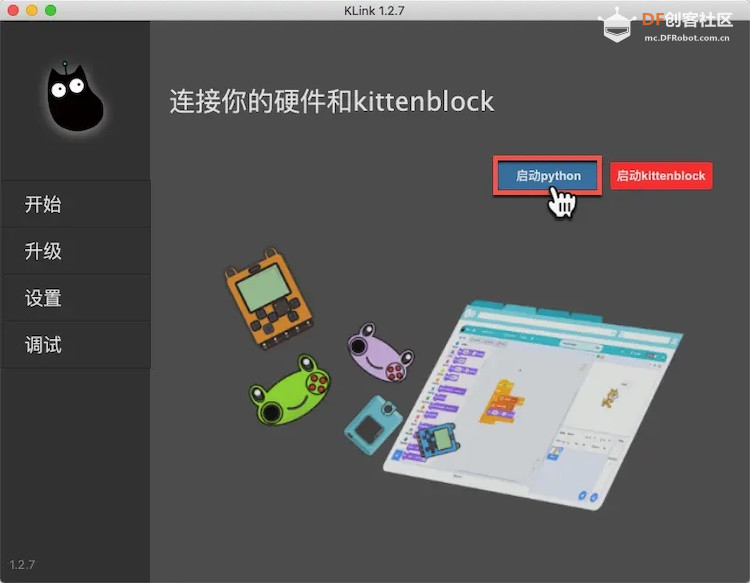Open the 设置 settings section
The image size is (750, 583).
75,298
